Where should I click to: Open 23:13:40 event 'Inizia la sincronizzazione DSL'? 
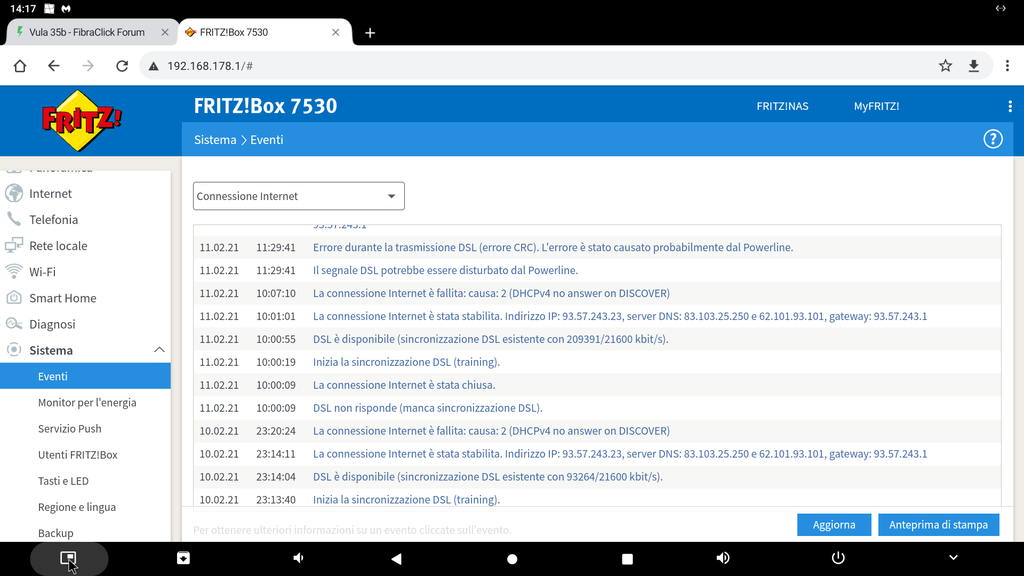point(406,500)
